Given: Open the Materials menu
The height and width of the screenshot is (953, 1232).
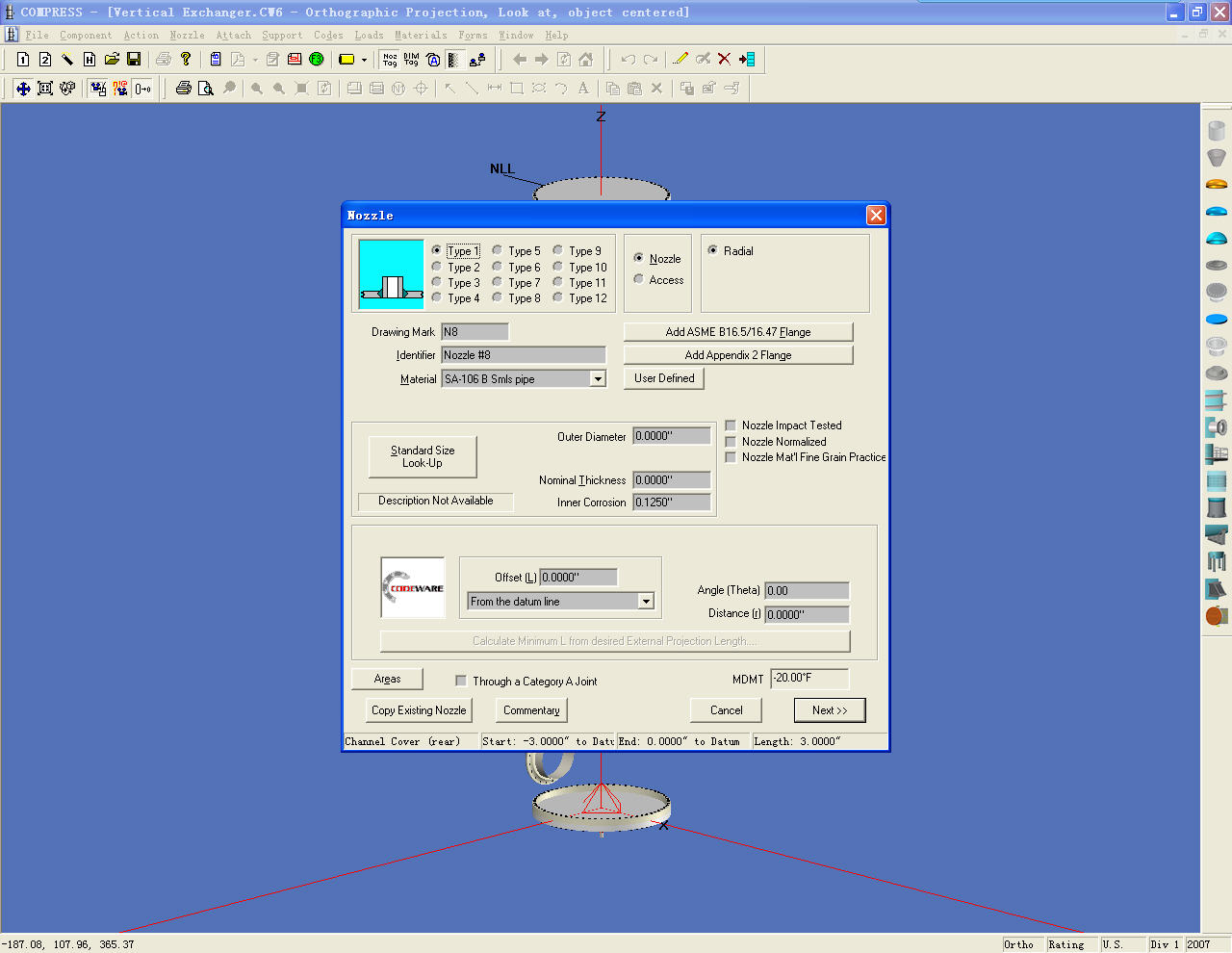Looking at the screenshot, I should coord(421,36).
